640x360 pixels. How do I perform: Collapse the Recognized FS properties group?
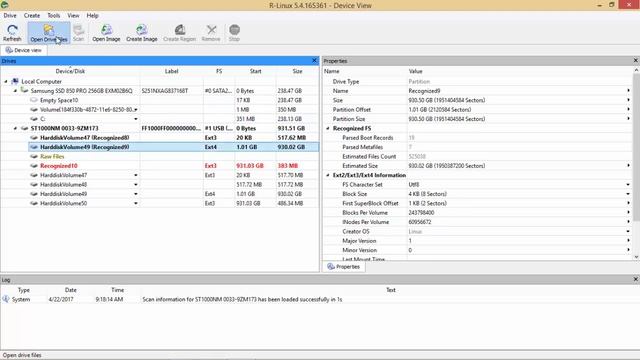pyautogui.click(x=328, y=129)
